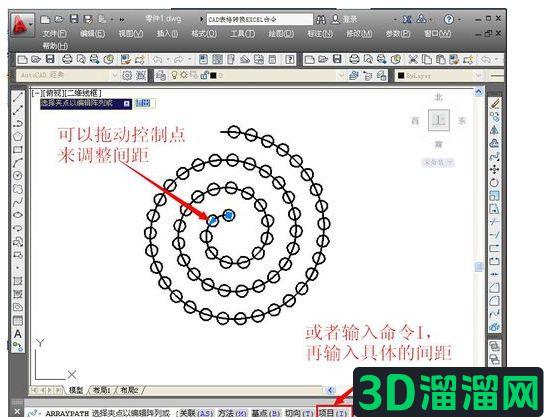The height and width of the screenshot is (417, 544).
Task: Select the Mirror tool in modify toolbar
Action: [x=494, y=130]
